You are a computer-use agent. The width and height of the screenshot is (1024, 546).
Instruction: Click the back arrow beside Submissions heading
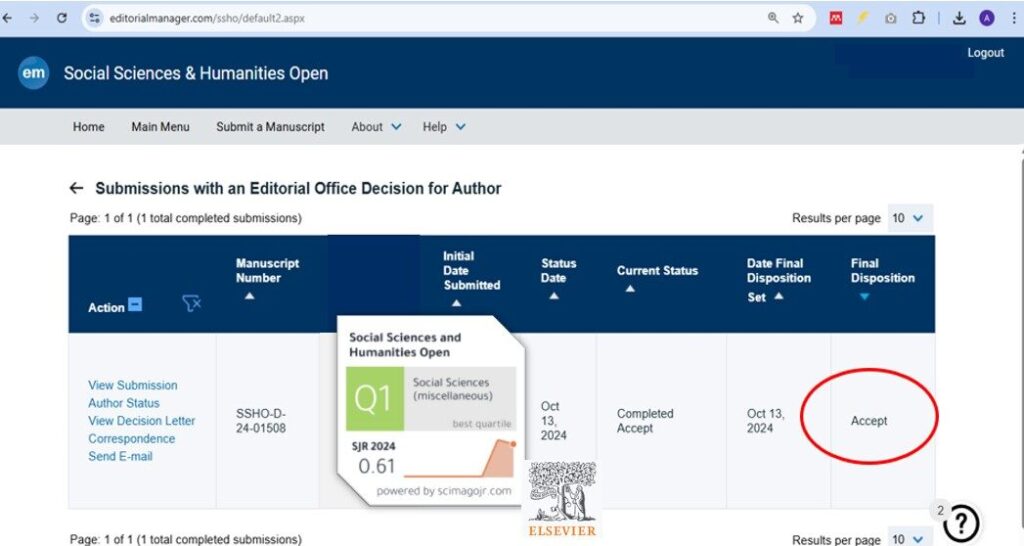point(76,188)
